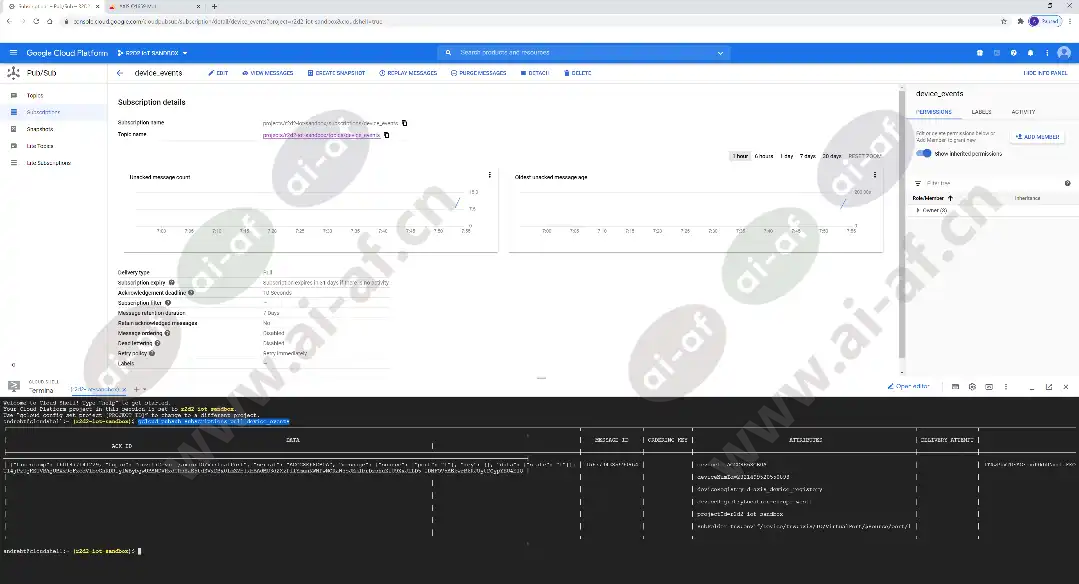Select the 6 hours time range
1079x584 pixels.
click(764, 156)
